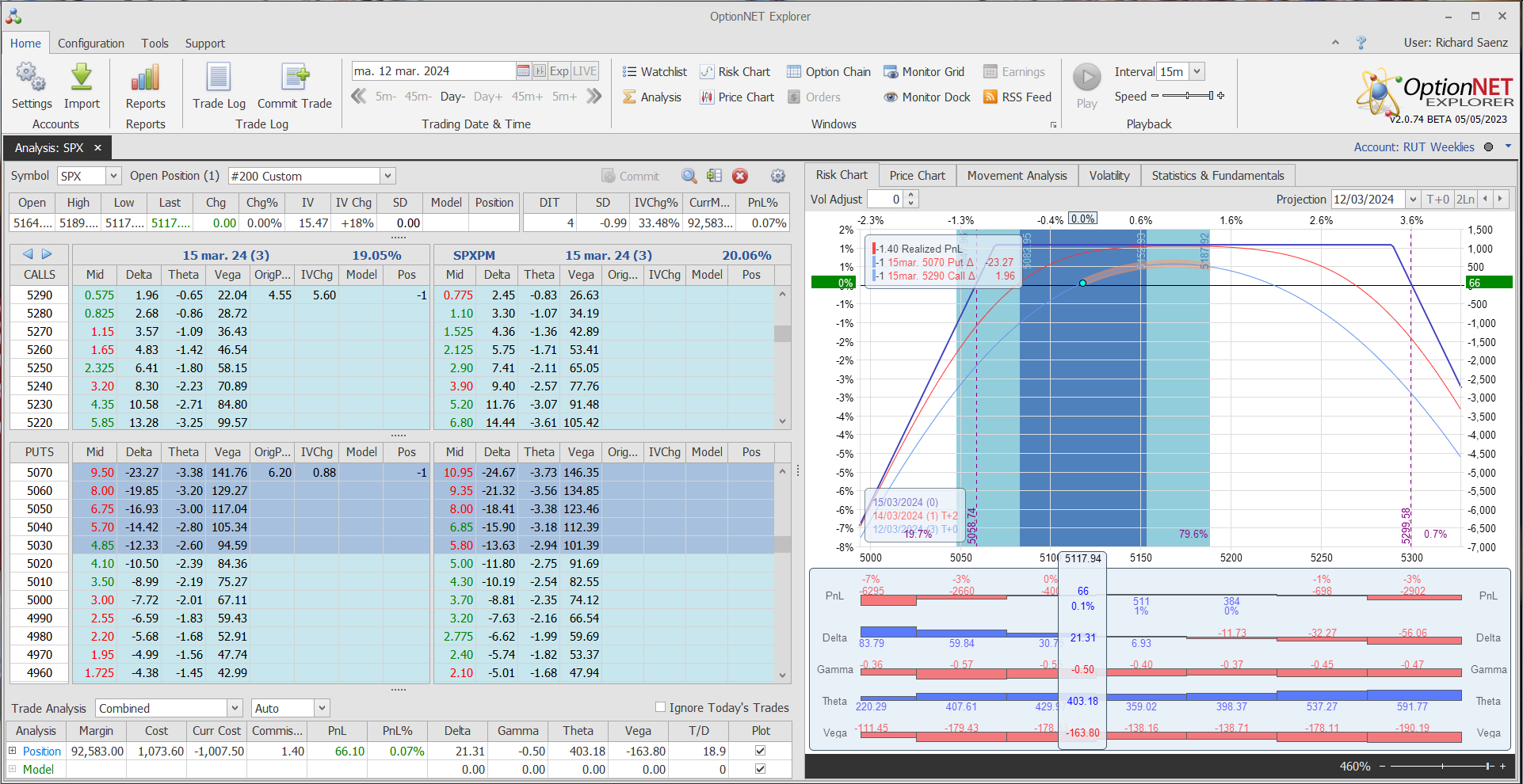Step back one day with Day- button
This screenshot has width=1523, height=784.
(x=452, y=97)
